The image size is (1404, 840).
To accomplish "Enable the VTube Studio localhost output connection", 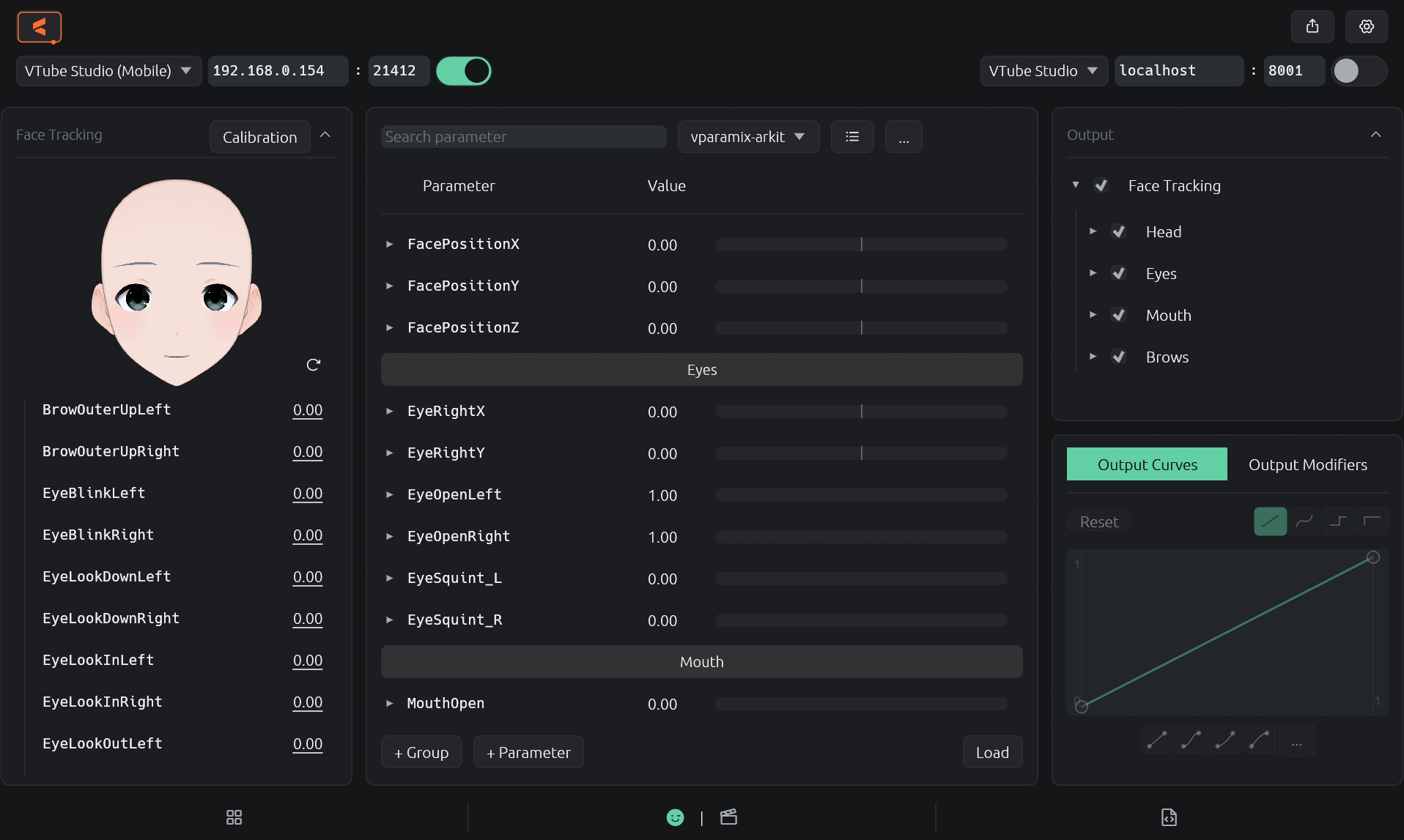I will click(1359, 71).
